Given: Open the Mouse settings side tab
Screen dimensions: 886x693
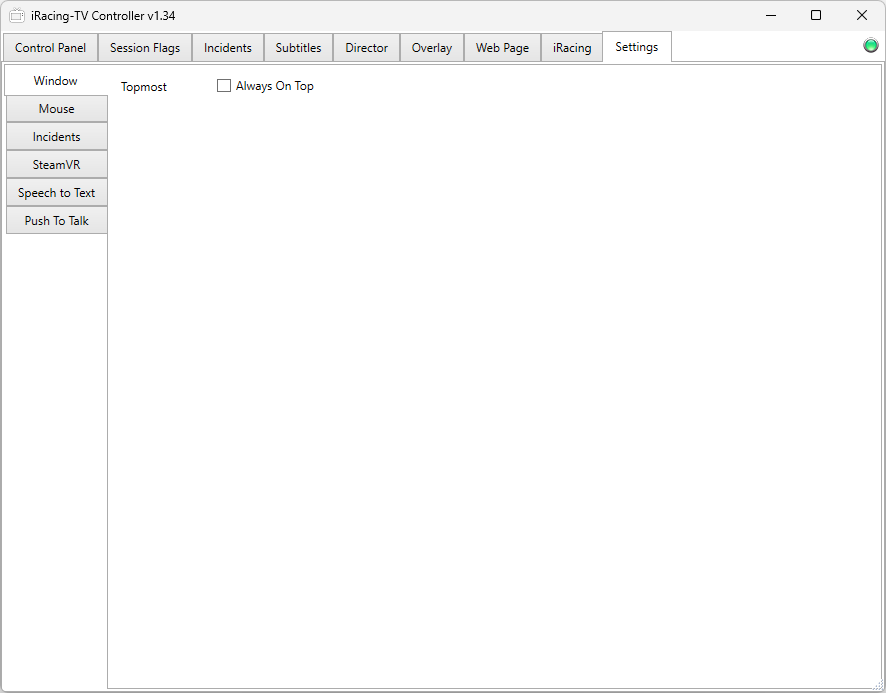Looking at the screenshot, I should [x=57, y=109].
